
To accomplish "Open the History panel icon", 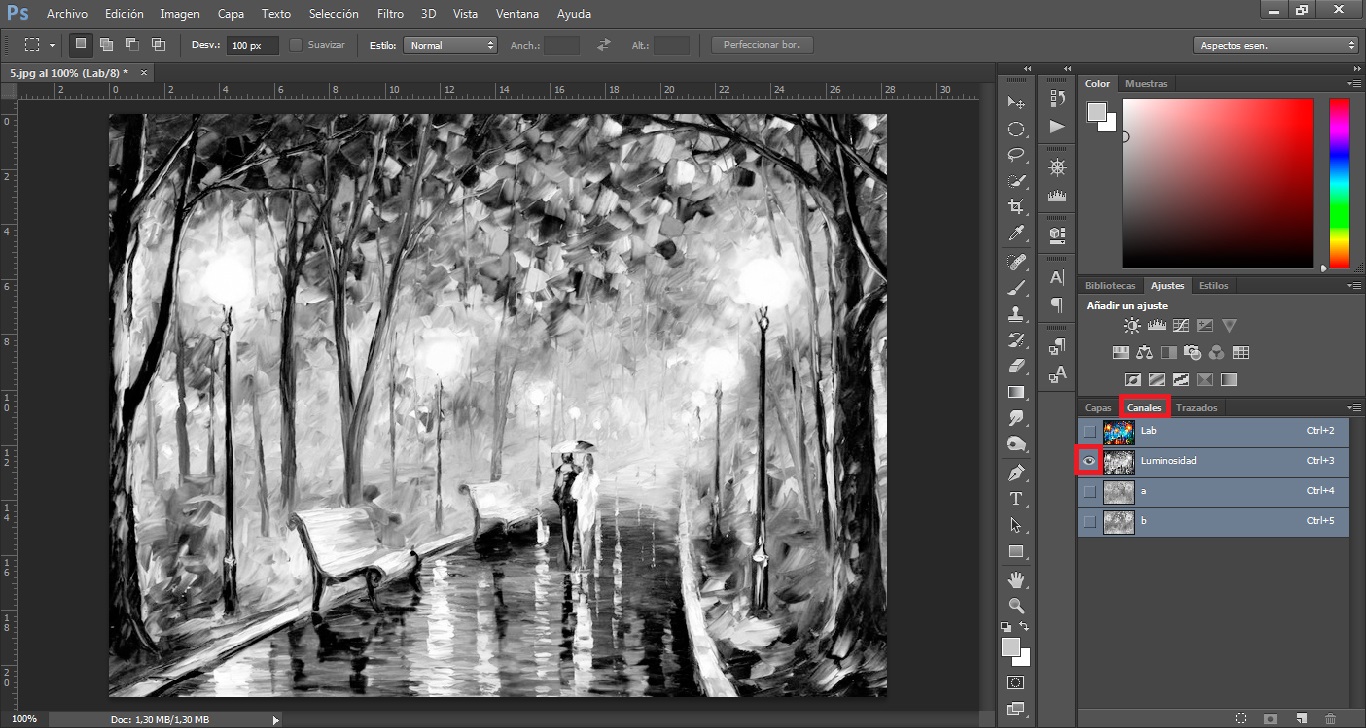I will point(1057,99).
